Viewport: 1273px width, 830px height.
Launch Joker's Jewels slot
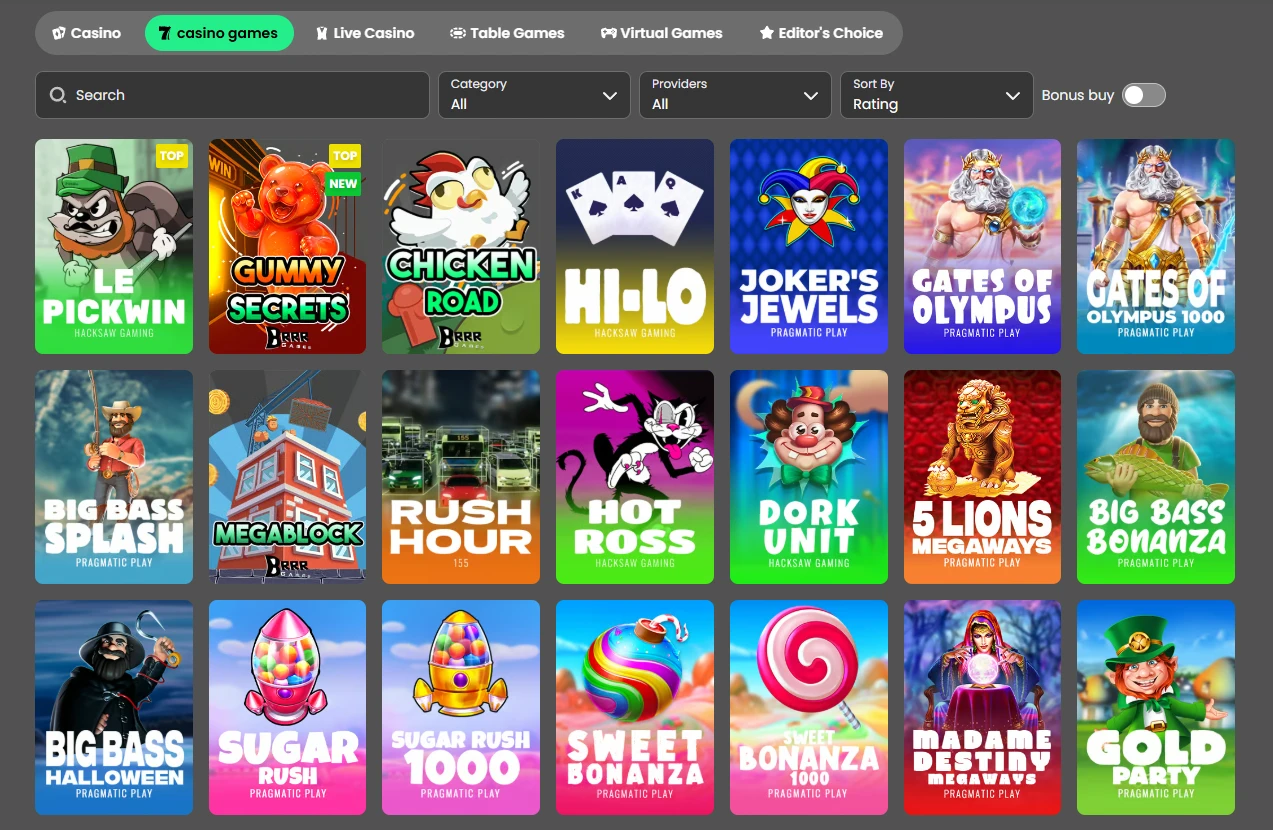pos(809,246)
